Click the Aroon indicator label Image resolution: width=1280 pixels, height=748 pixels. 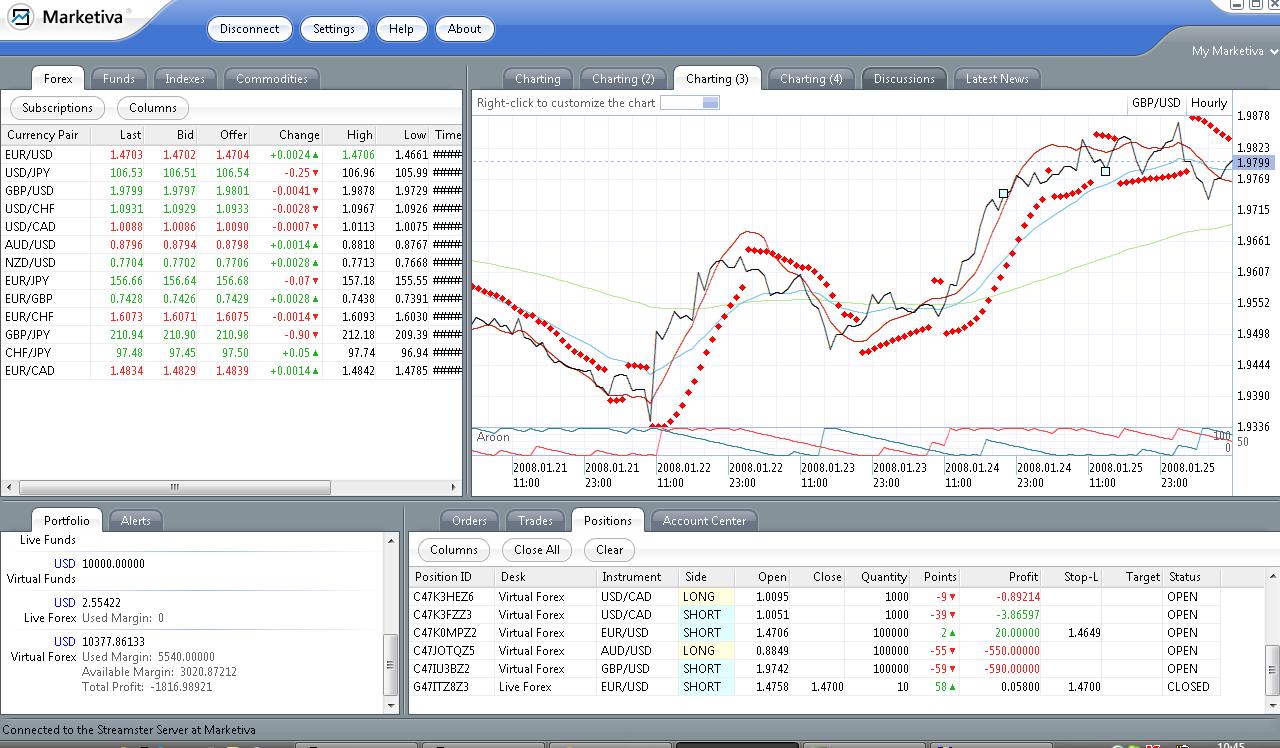493,437
